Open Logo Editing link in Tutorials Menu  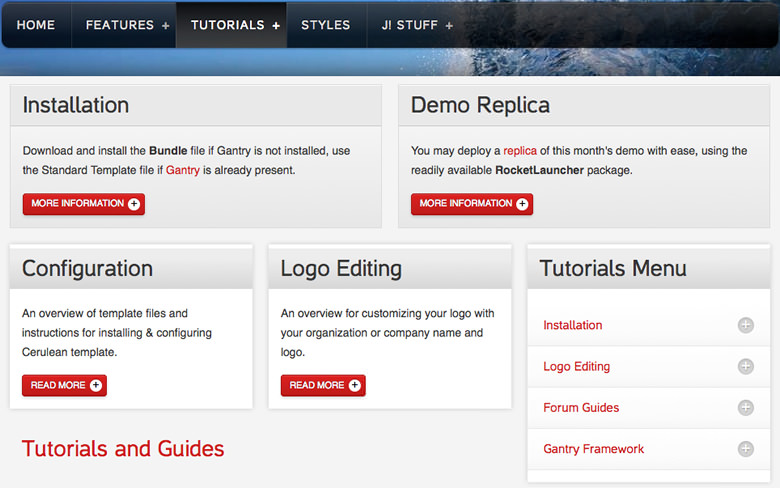click(577, 367)
